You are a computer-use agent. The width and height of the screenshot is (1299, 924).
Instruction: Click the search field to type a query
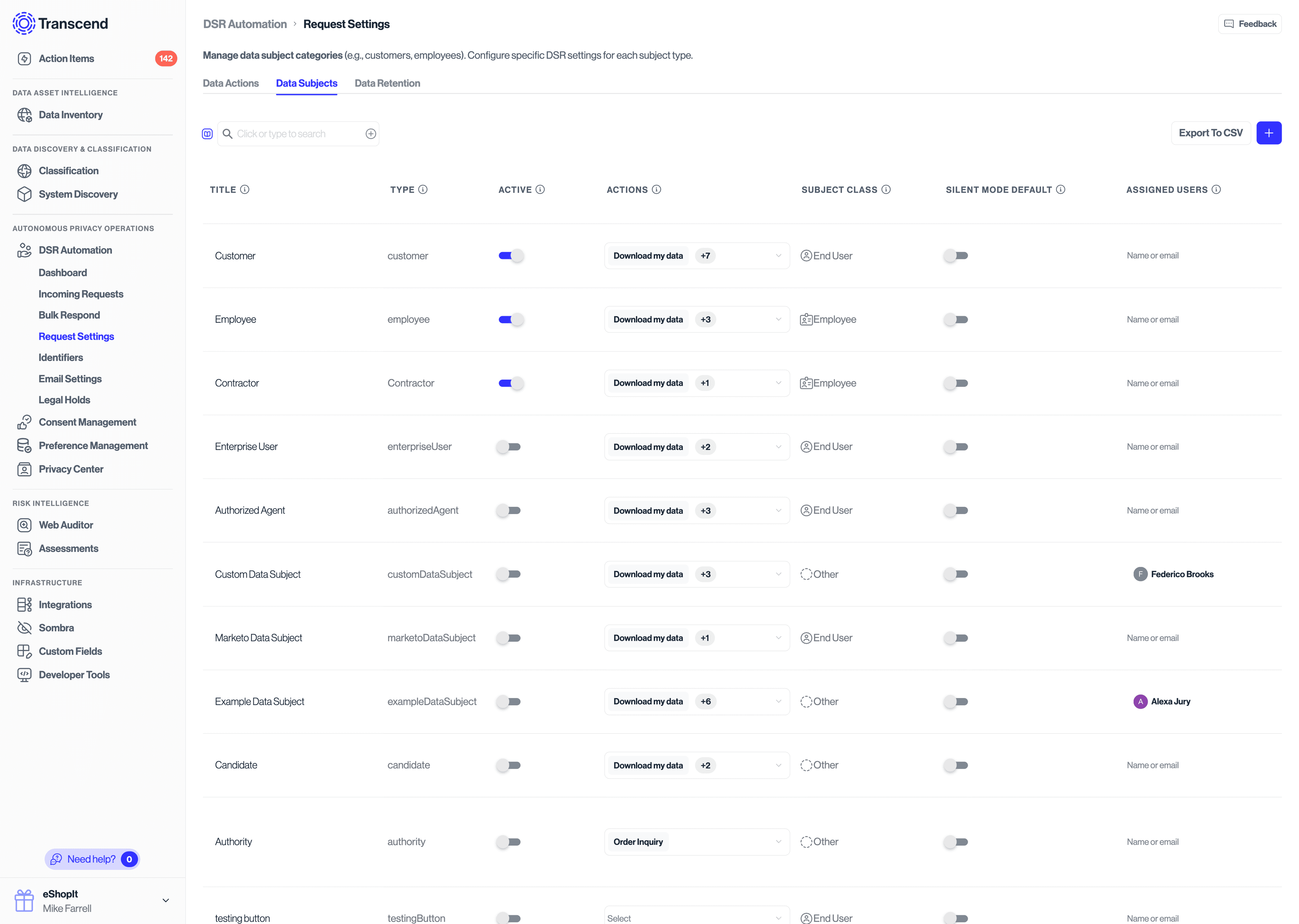(x=296, y=133)
